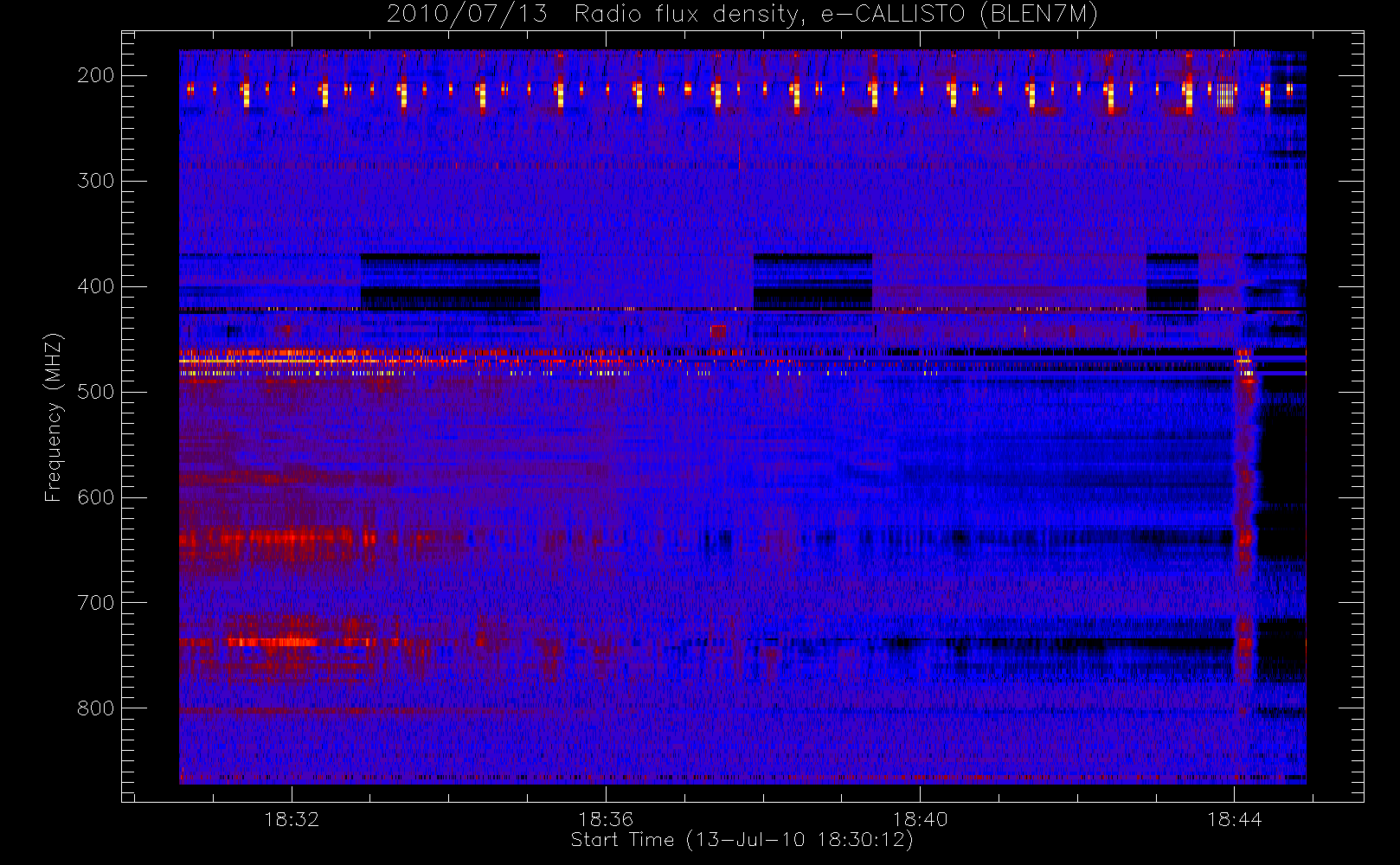
Task: Select the 700 frequency tick label
Action: pos(96,603)
